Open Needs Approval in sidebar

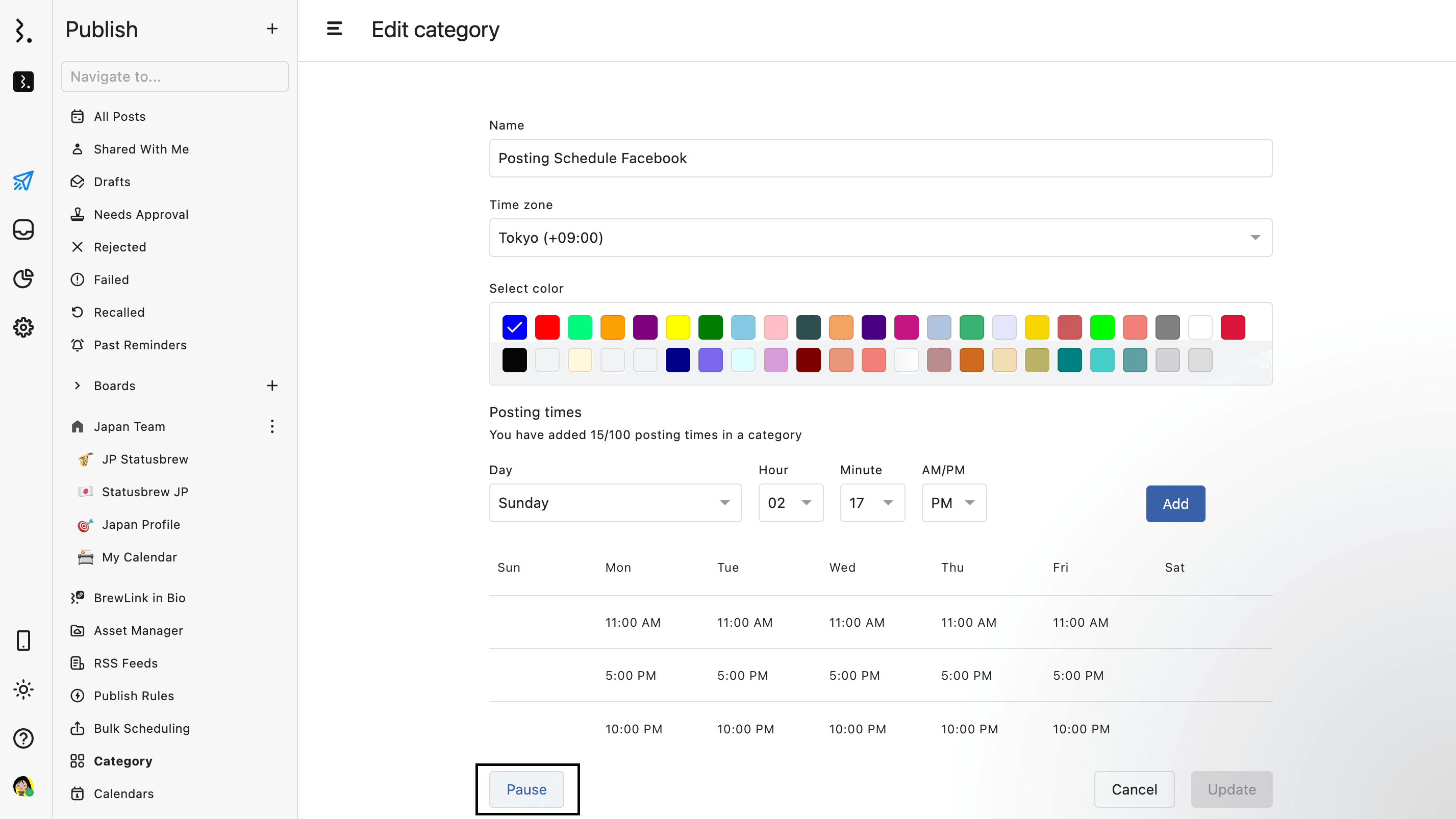coord(141,215)
